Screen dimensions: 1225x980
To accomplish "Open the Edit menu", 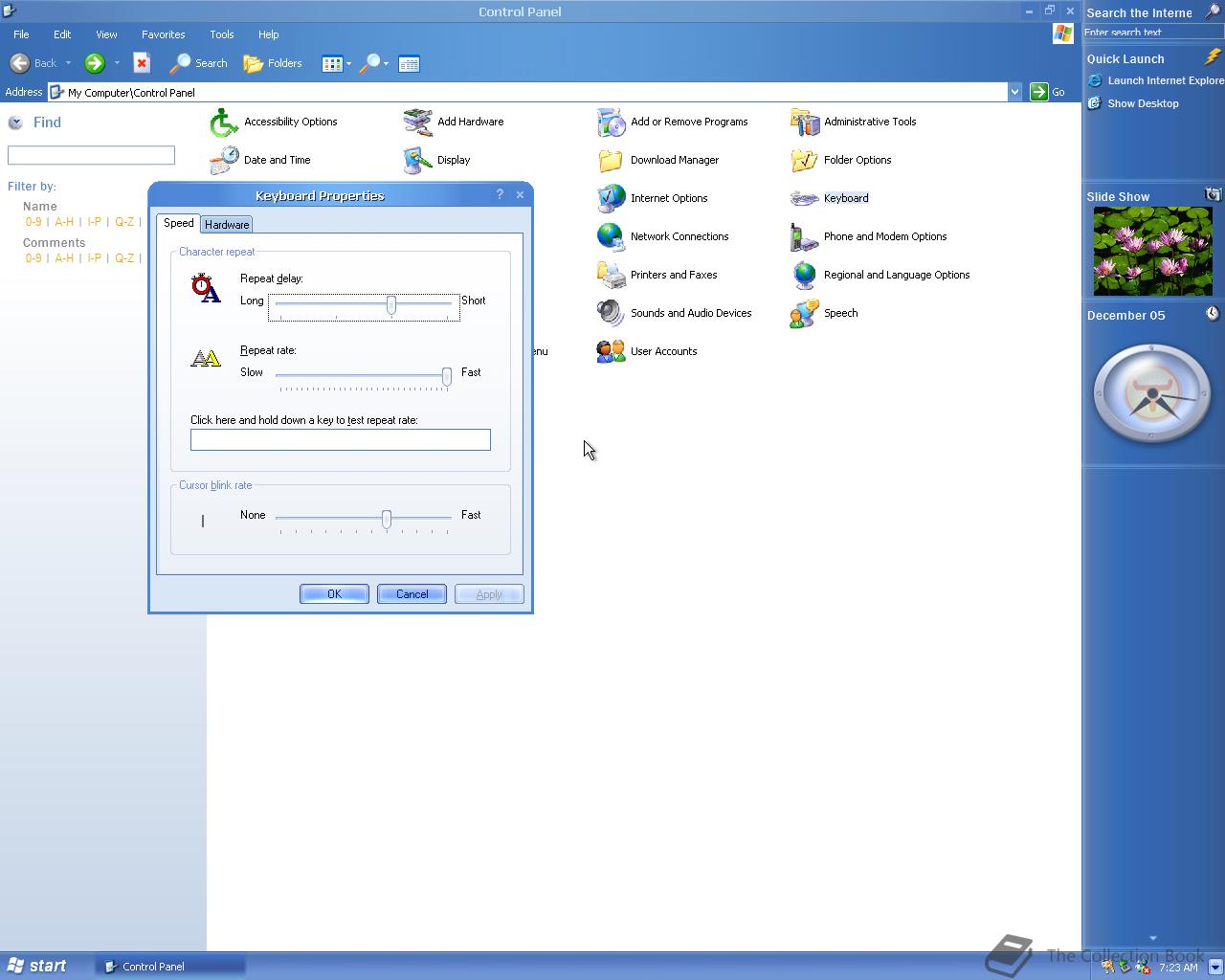I will [x=62, y=34].
